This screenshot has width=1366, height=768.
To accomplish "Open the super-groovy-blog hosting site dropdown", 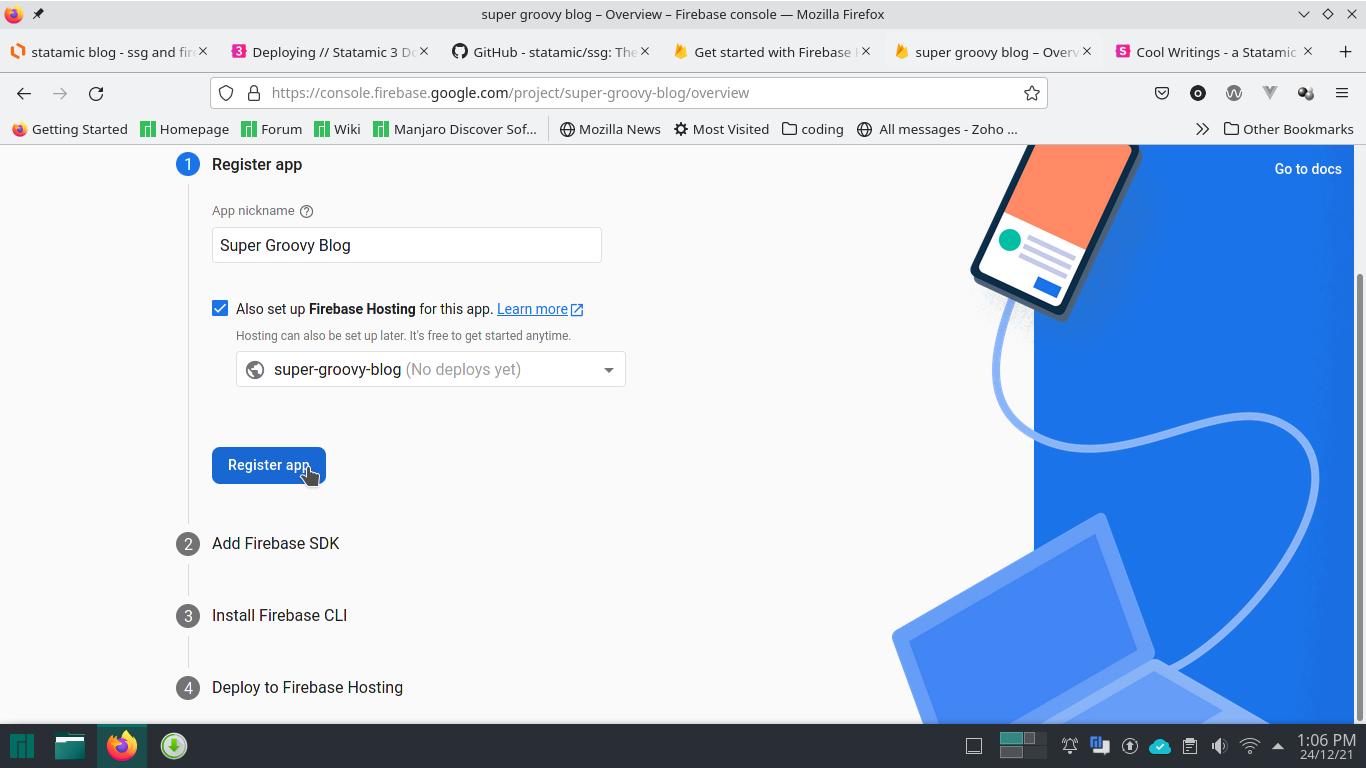I will (431, 369).
